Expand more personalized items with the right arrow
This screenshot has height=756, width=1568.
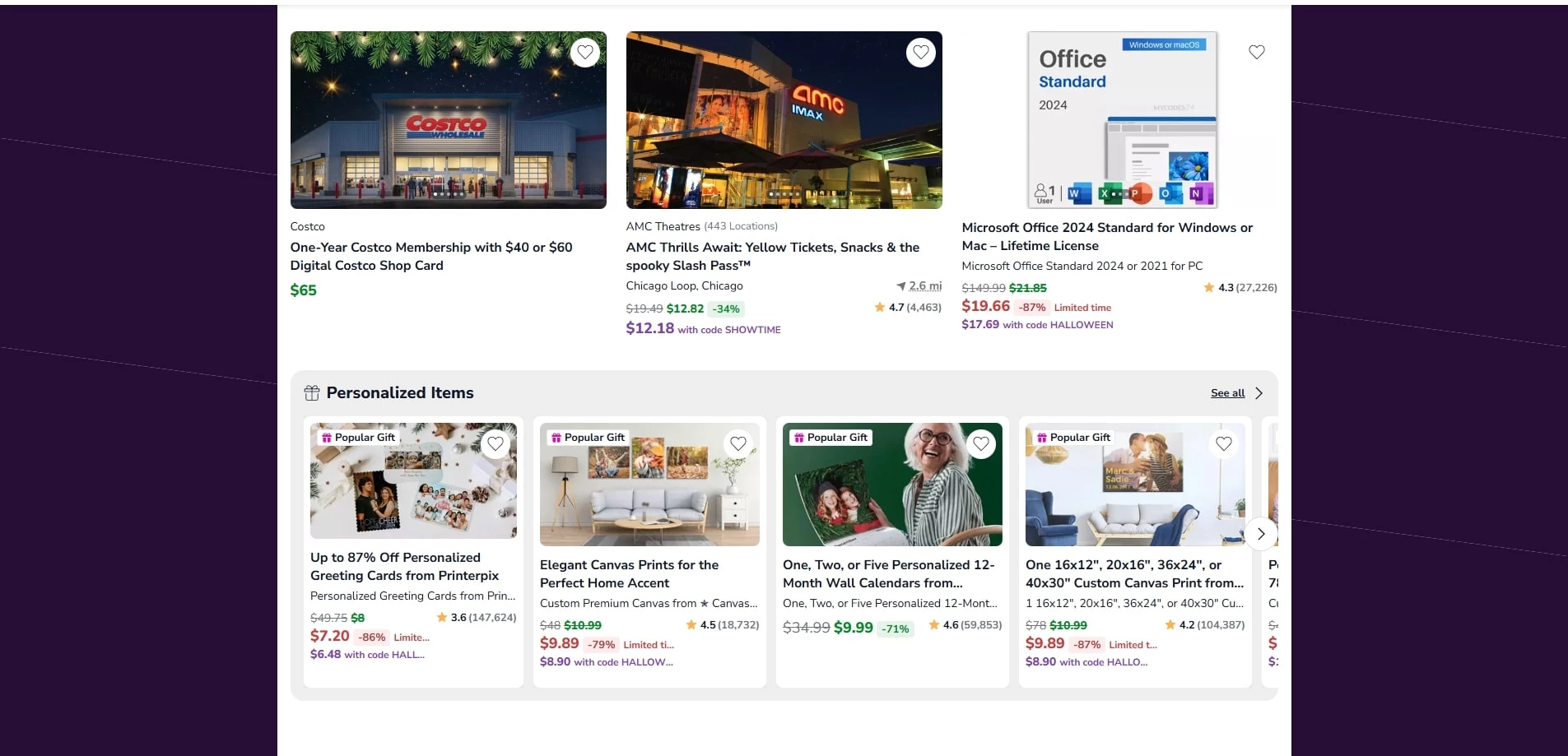pos(1259,534)
